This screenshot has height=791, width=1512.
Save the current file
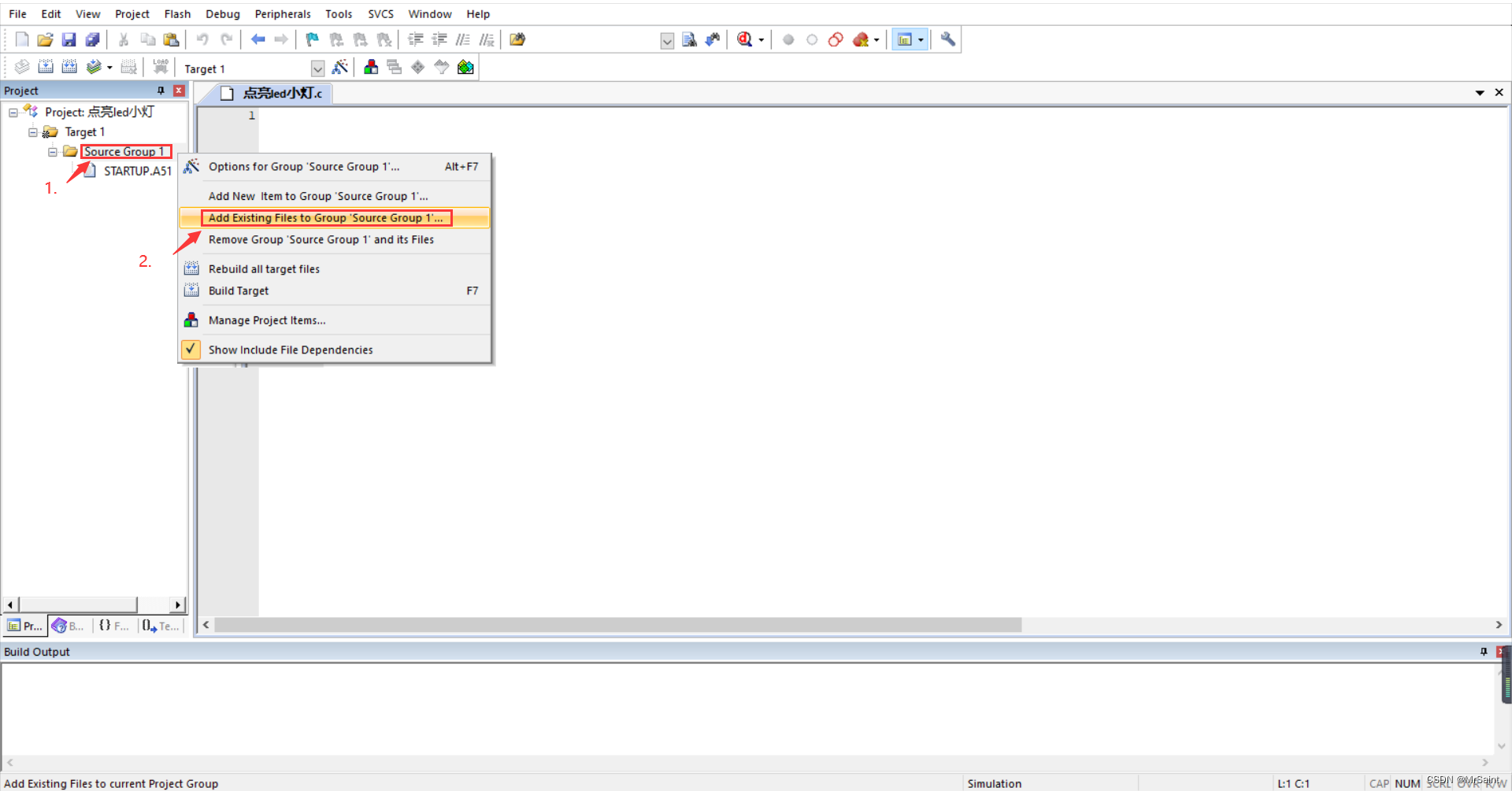69,39
